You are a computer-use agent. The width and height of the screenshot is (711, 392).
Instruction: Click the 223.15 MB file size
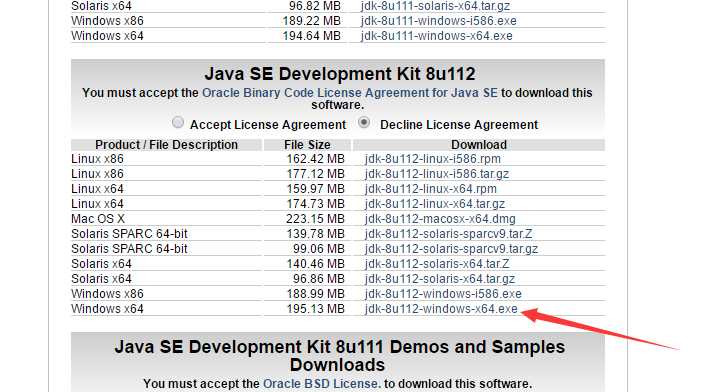point(316,219)
